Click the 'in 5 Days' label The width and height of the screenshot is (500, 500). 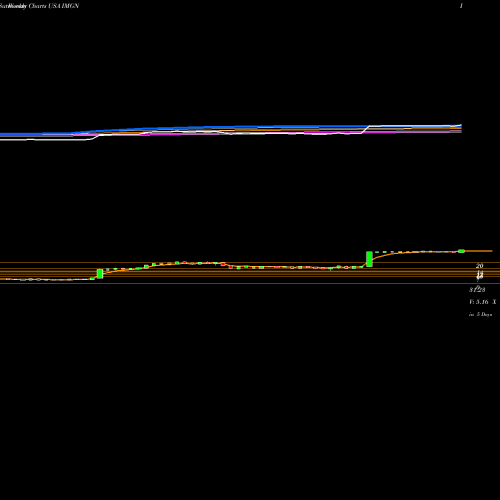pyautogui.click(x=480, y=314)
